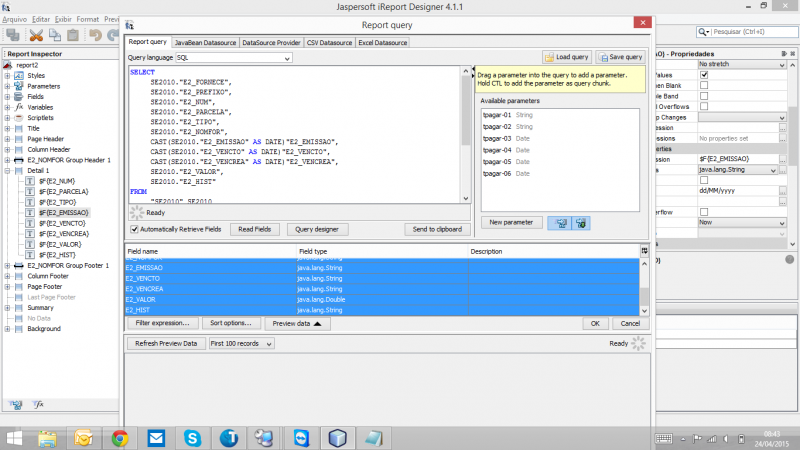Open the Format menu

click(88, 19)
